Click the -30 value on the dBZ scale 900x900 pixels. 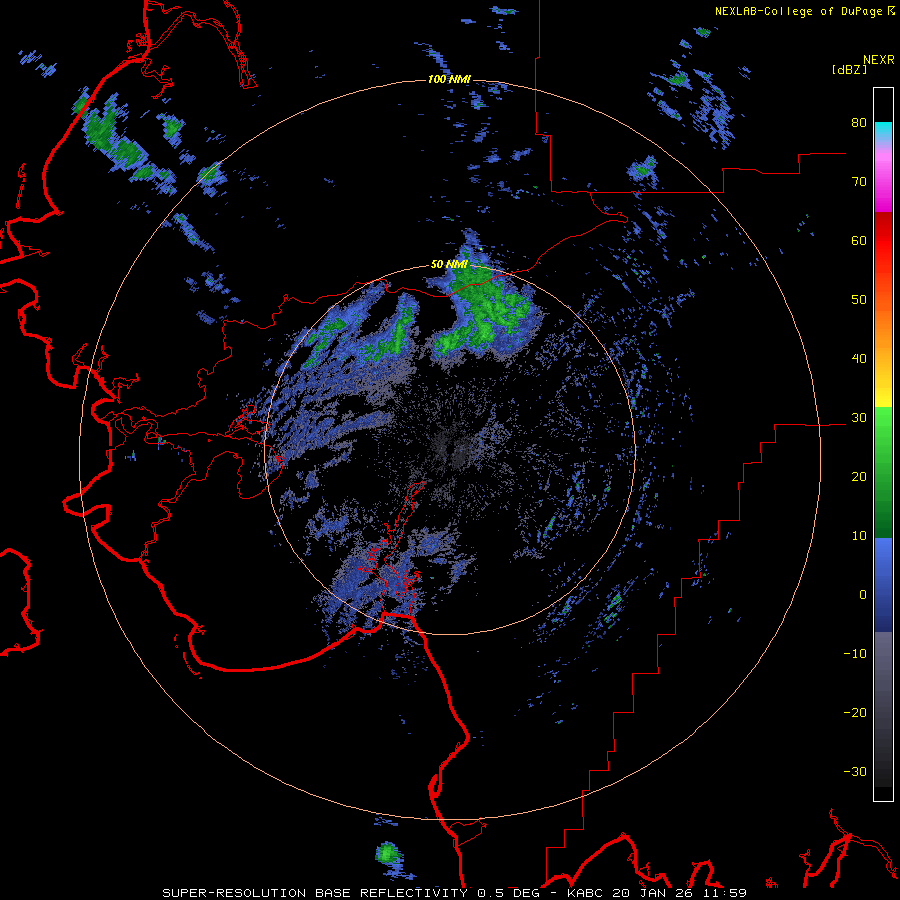click(x=855, y=771)
